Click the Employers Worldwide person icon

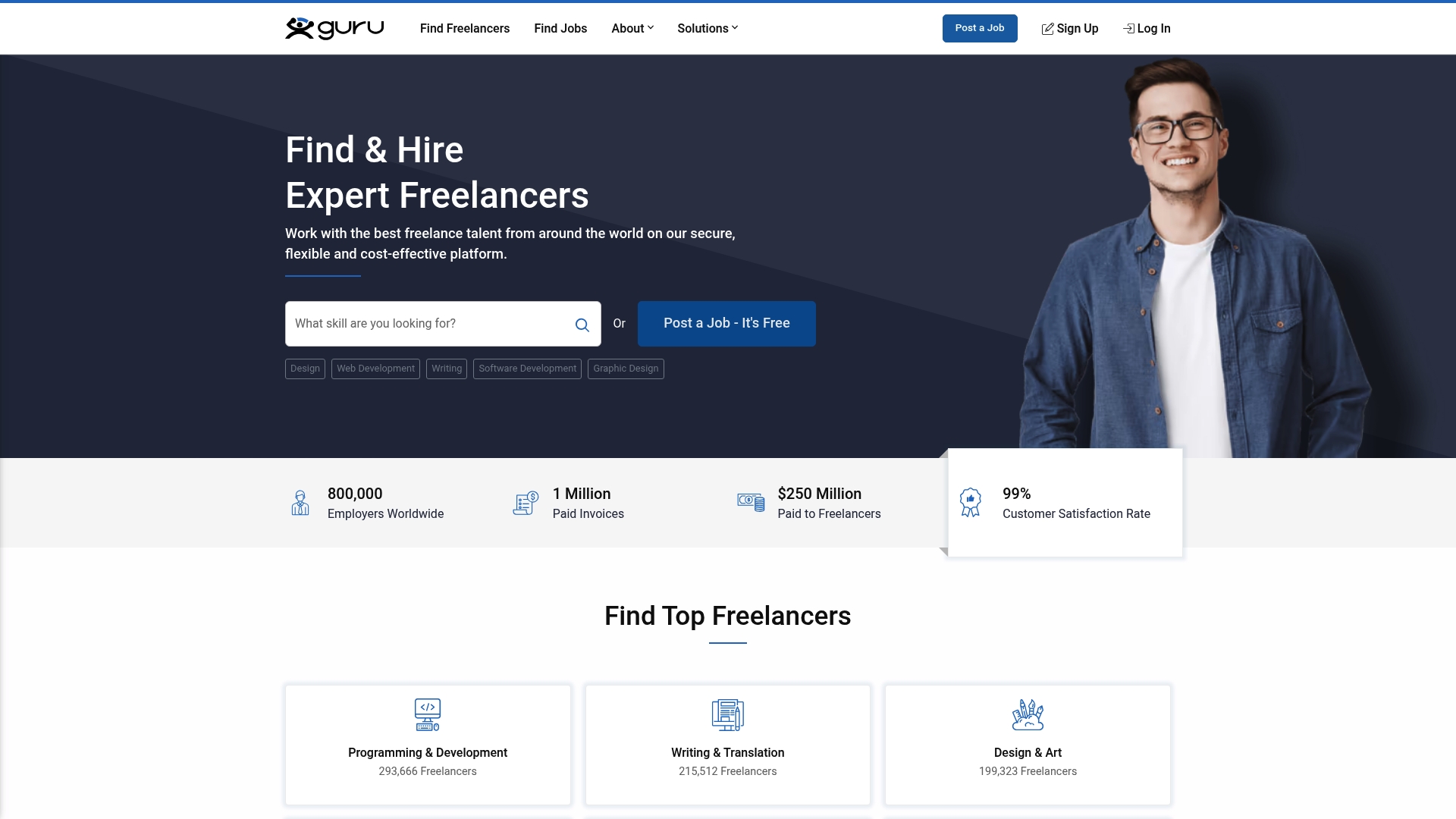pos(300,502)
